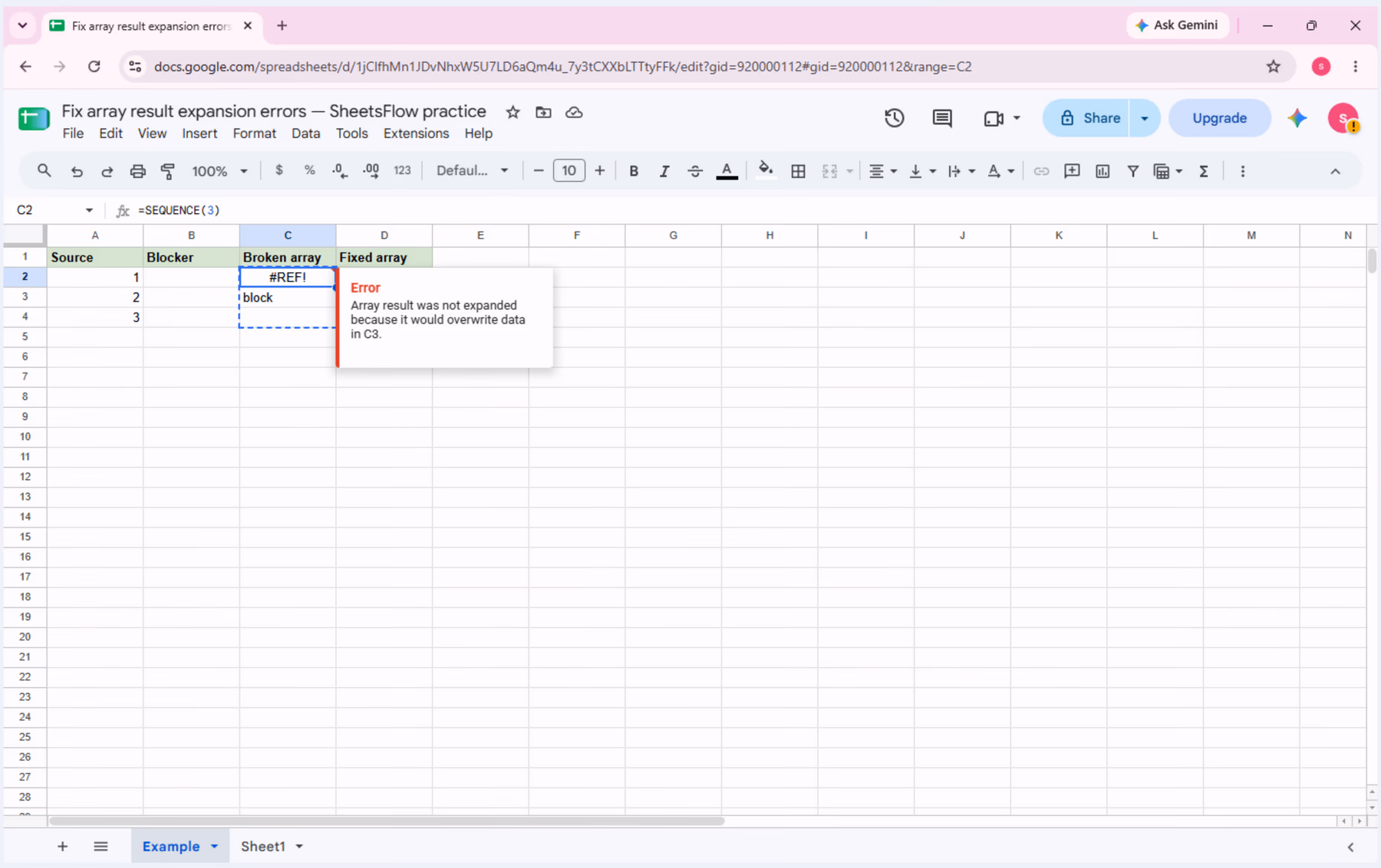Click the undo arrow icon

coord(77,171)
